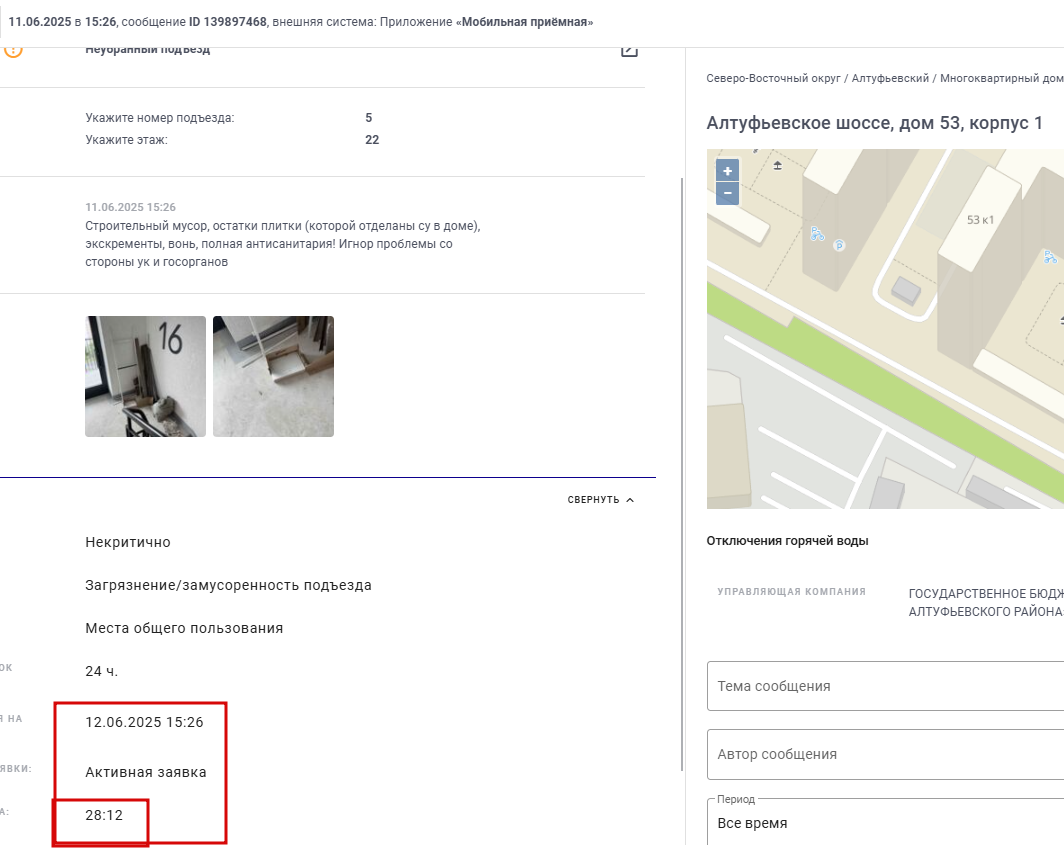1064x848 pixels.
Task: Open the external link icon near the title
Action: tap(629, 50)
